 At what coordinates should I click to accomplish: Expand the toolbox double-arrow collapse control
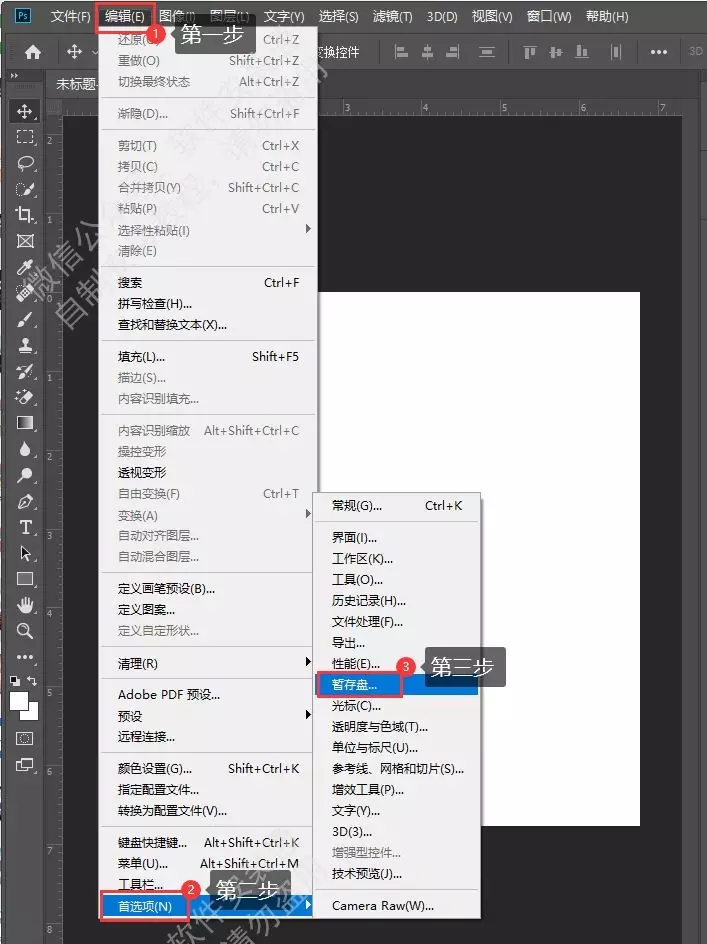14,76
